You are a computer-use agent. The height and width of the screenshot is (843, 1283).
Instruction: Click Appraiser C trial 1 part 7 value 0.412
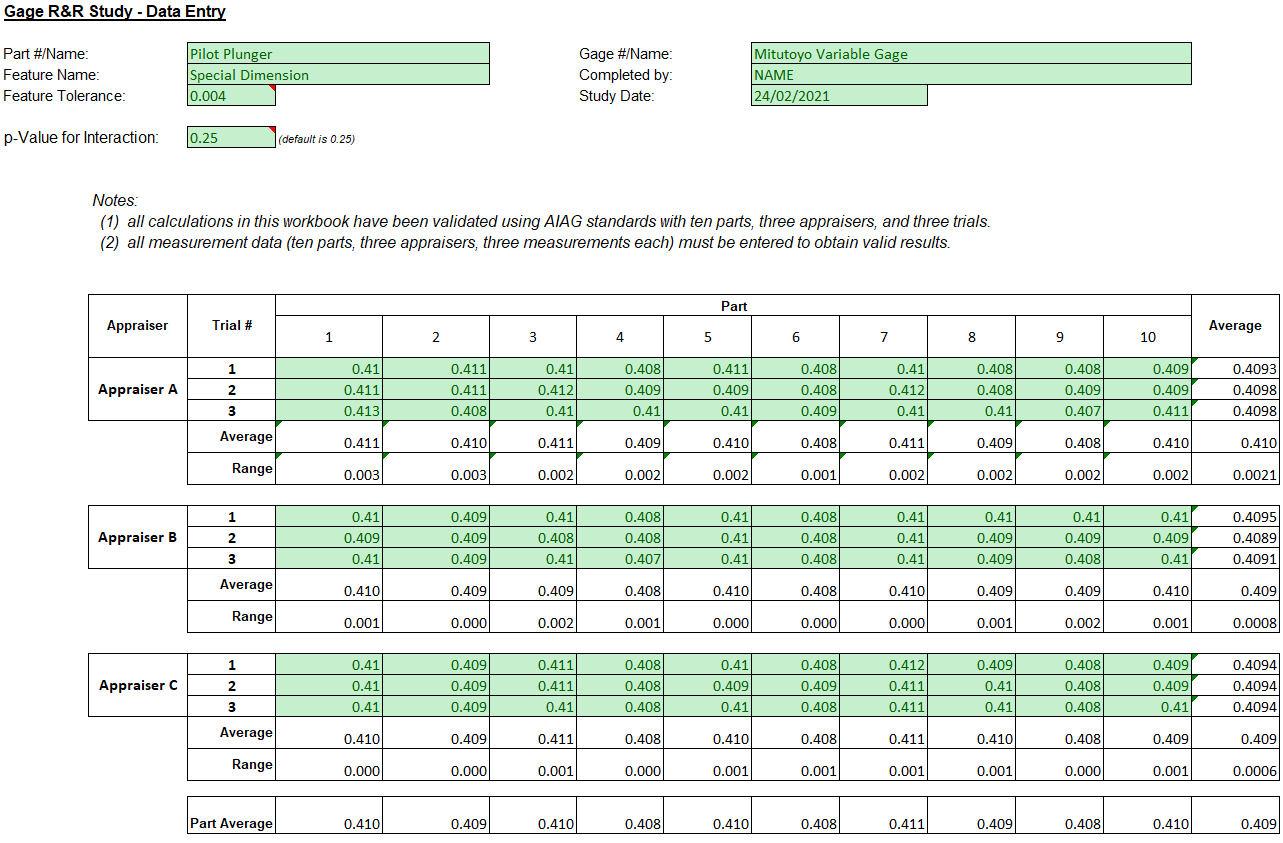click(884, 665)
